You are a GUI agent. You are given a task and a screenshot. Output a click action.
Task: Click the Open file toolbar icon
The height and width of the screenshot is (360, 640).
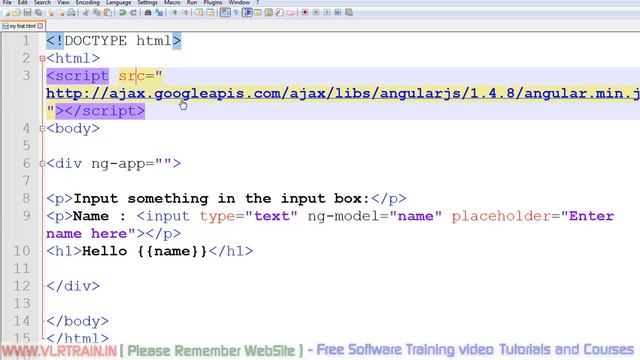(16, 13)
